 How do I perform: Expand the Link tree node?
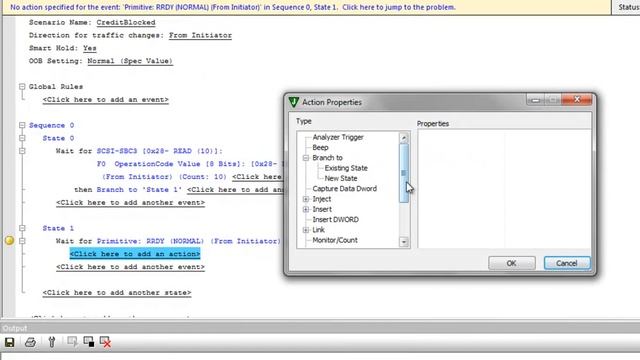point(306,230)
